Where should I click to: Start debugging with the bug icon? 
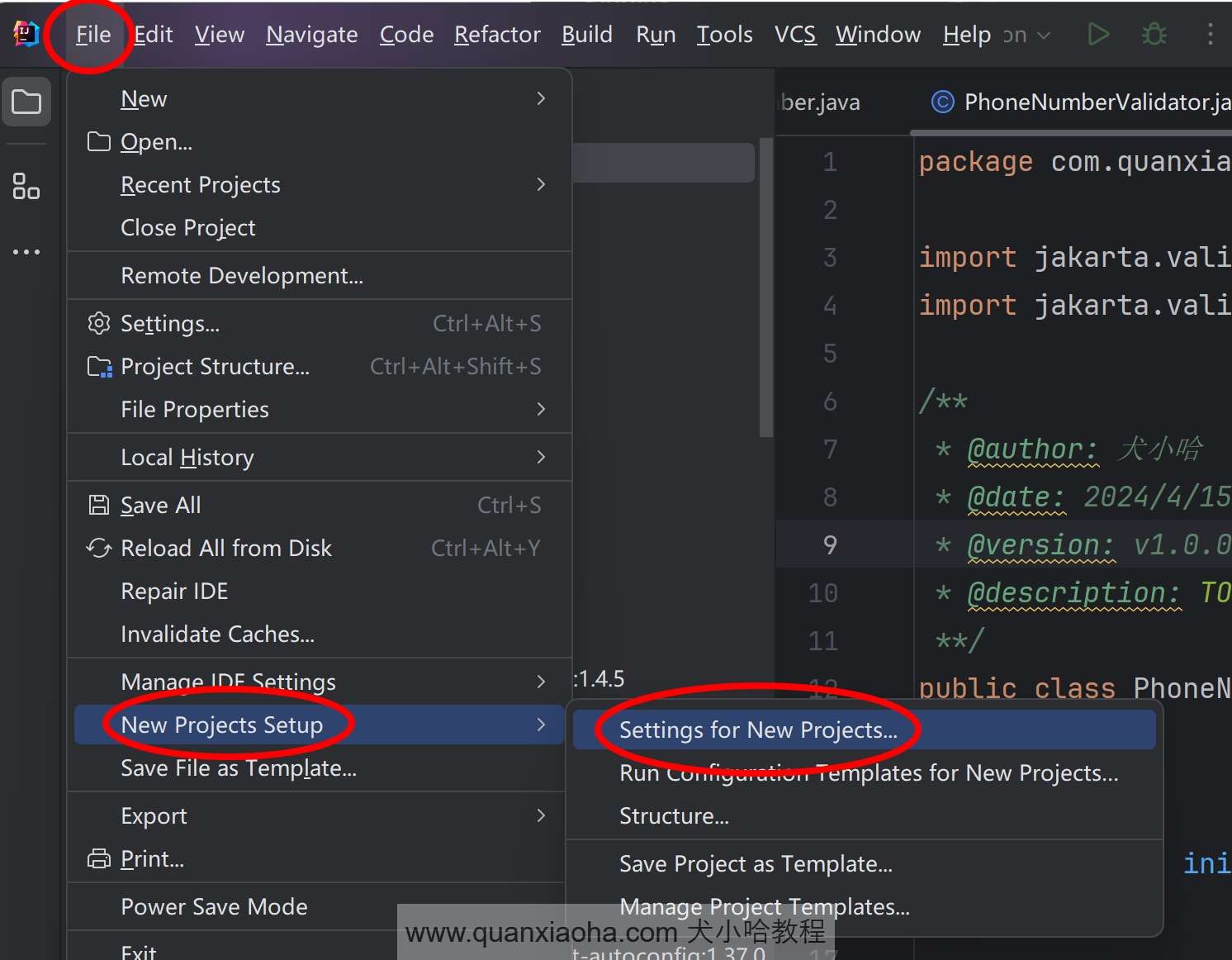pos(1154,34)
